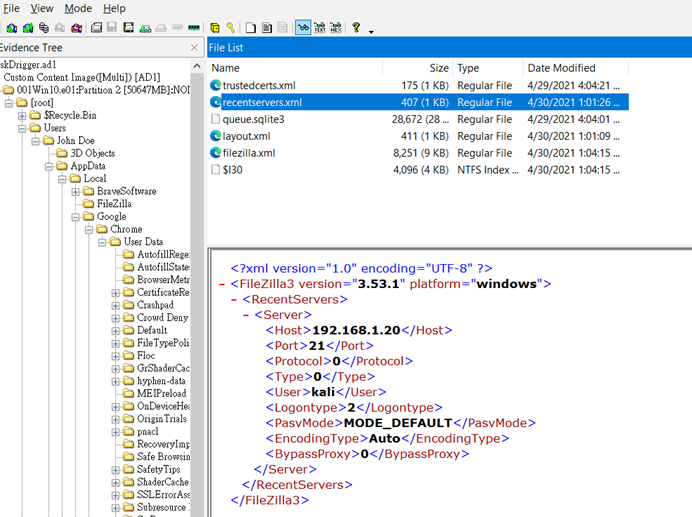Sort file list by Size column
This screenshot has height=517, width=692.
417,68
